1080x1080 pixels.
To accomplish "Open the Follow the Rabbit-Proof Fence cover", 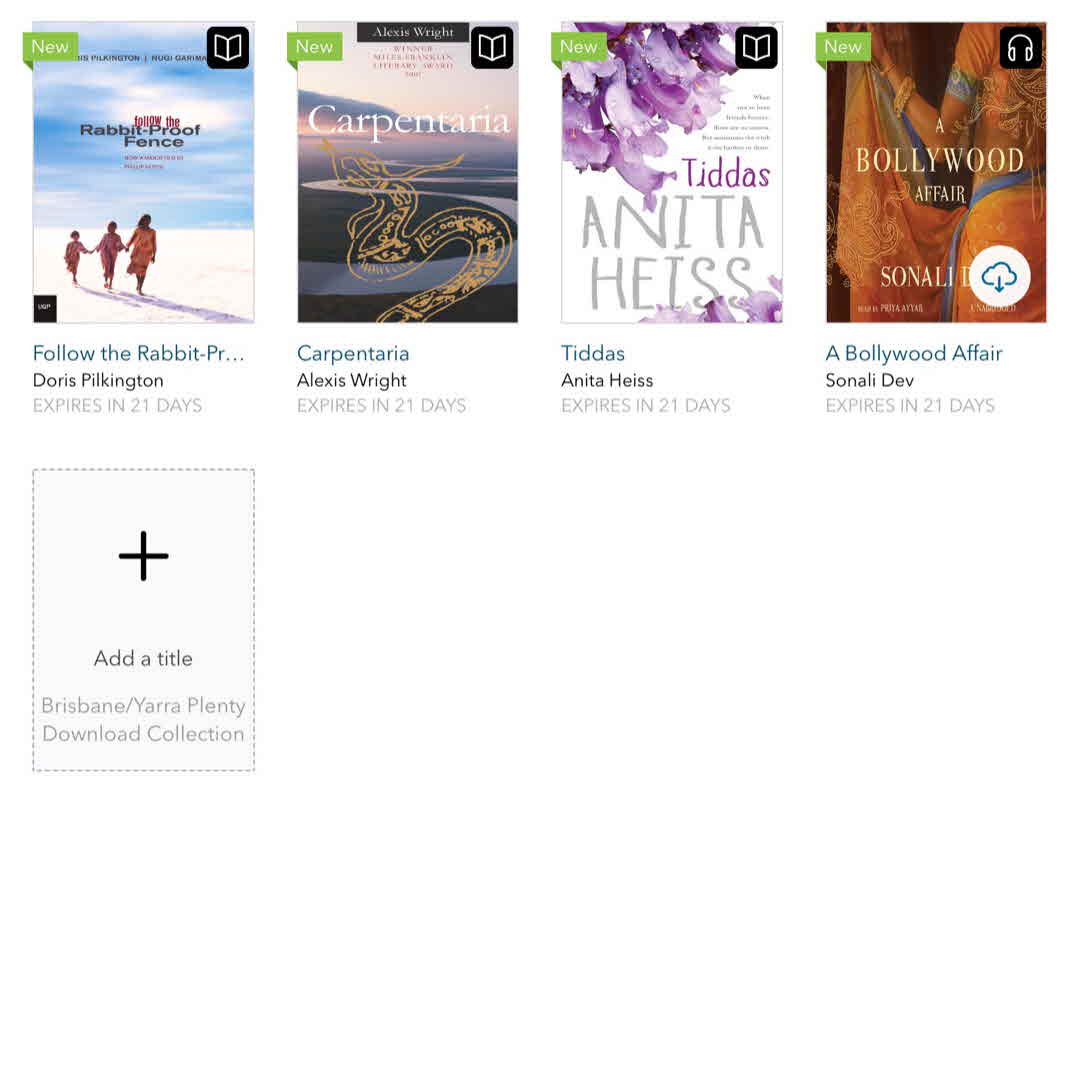I will click(x=143, y=172).
